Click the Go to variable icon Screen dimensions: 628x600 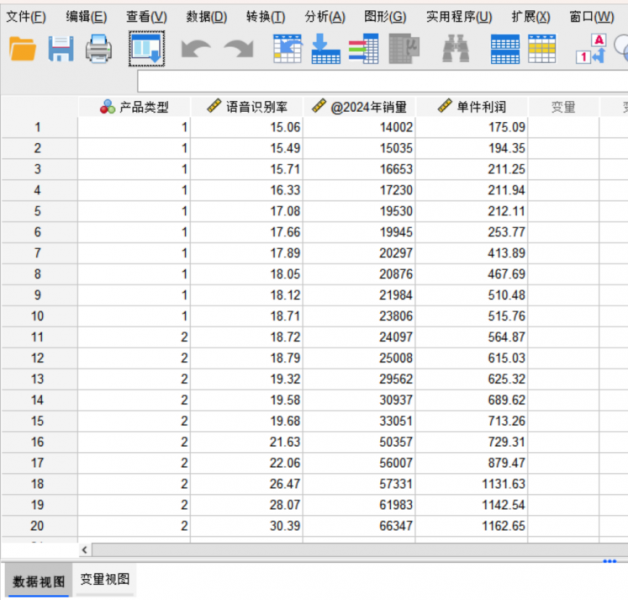pos(326,49)
